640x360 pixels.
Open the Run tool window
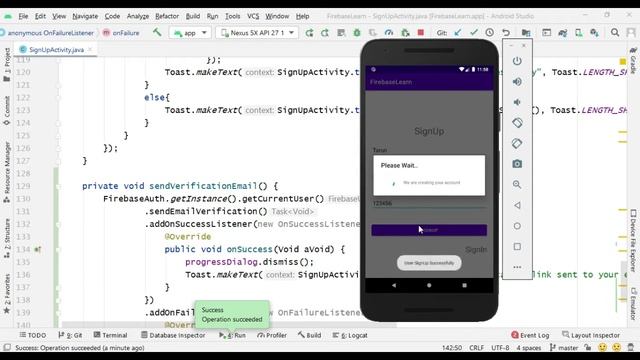[232, 335]
